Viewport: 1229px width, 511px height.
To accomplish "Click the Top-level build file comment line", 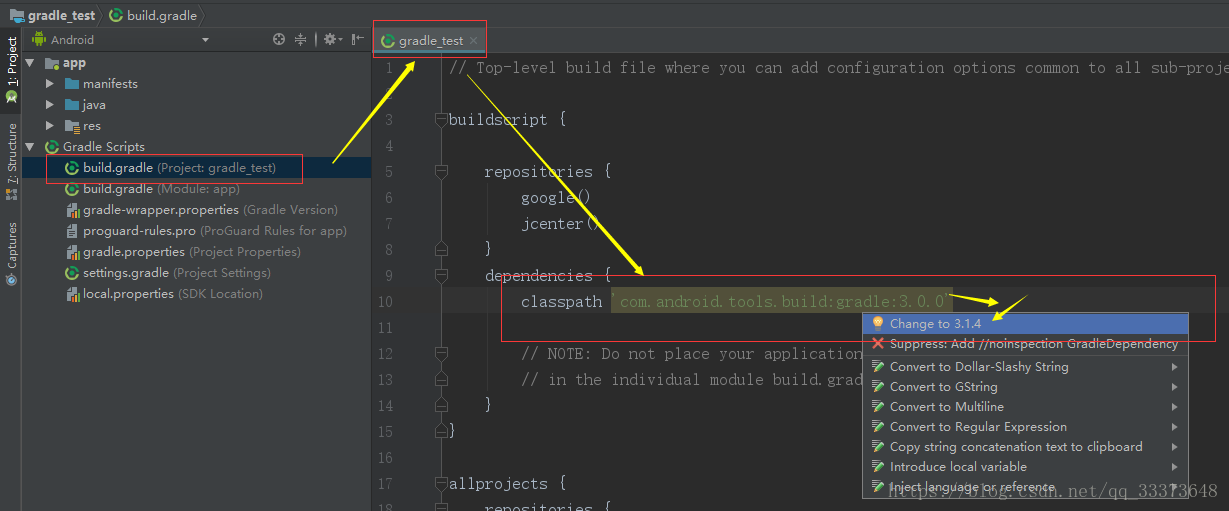I will pyautogui.click(x=838, y=68).
